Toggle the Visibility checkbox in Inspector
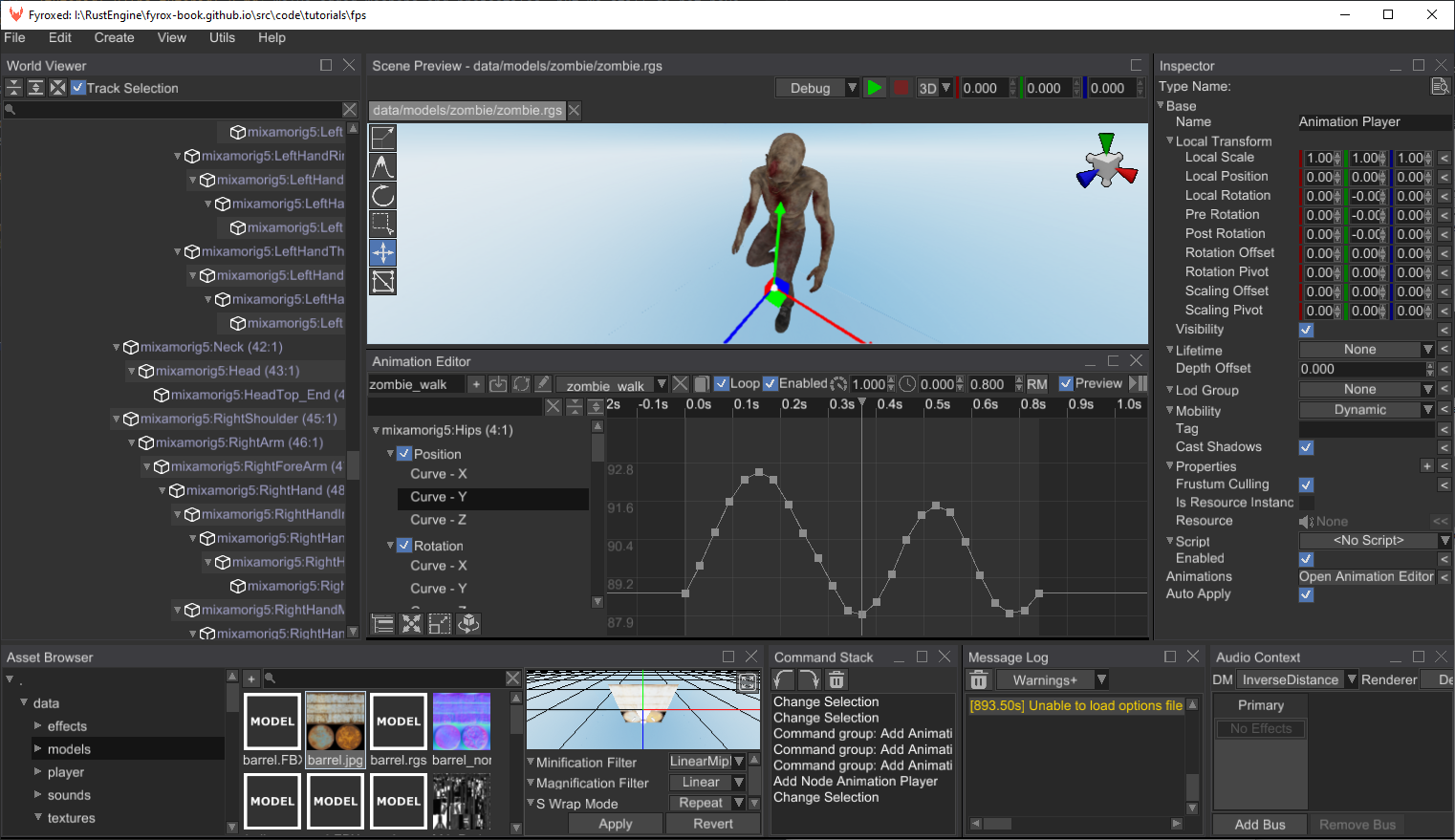Image resolution: width=1455 pixels, height=840 pixels. click(1307, 330)
